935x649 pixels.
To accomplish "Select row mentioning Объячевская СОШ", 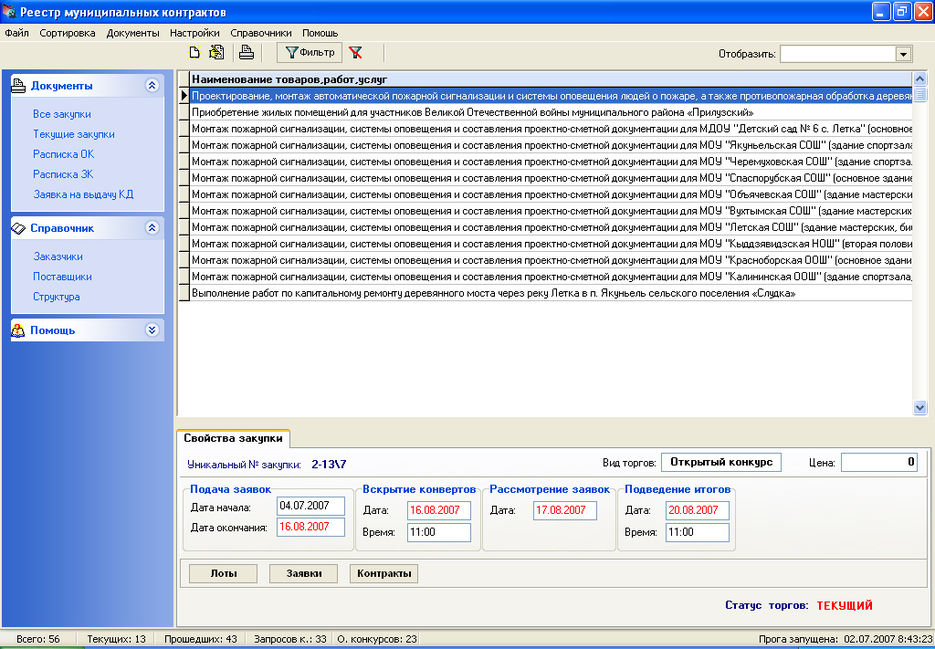I will 551,194.
